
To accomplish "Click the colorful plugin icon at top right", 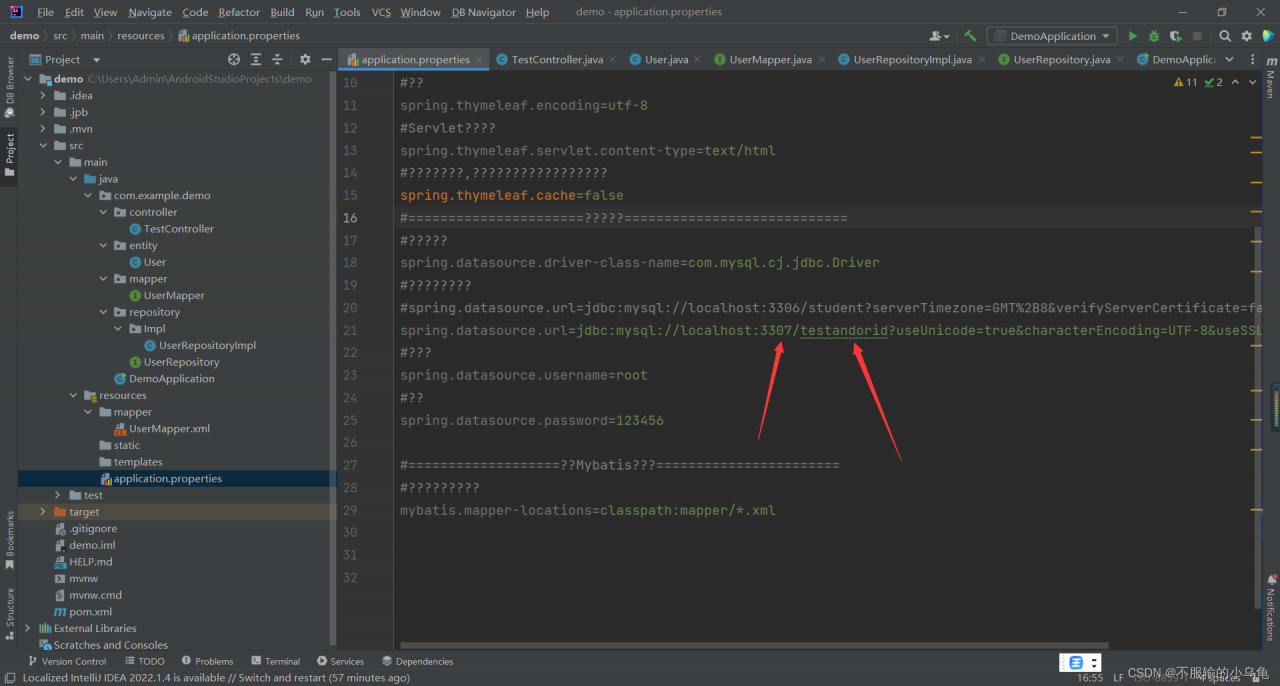I will coord(1268,36).
